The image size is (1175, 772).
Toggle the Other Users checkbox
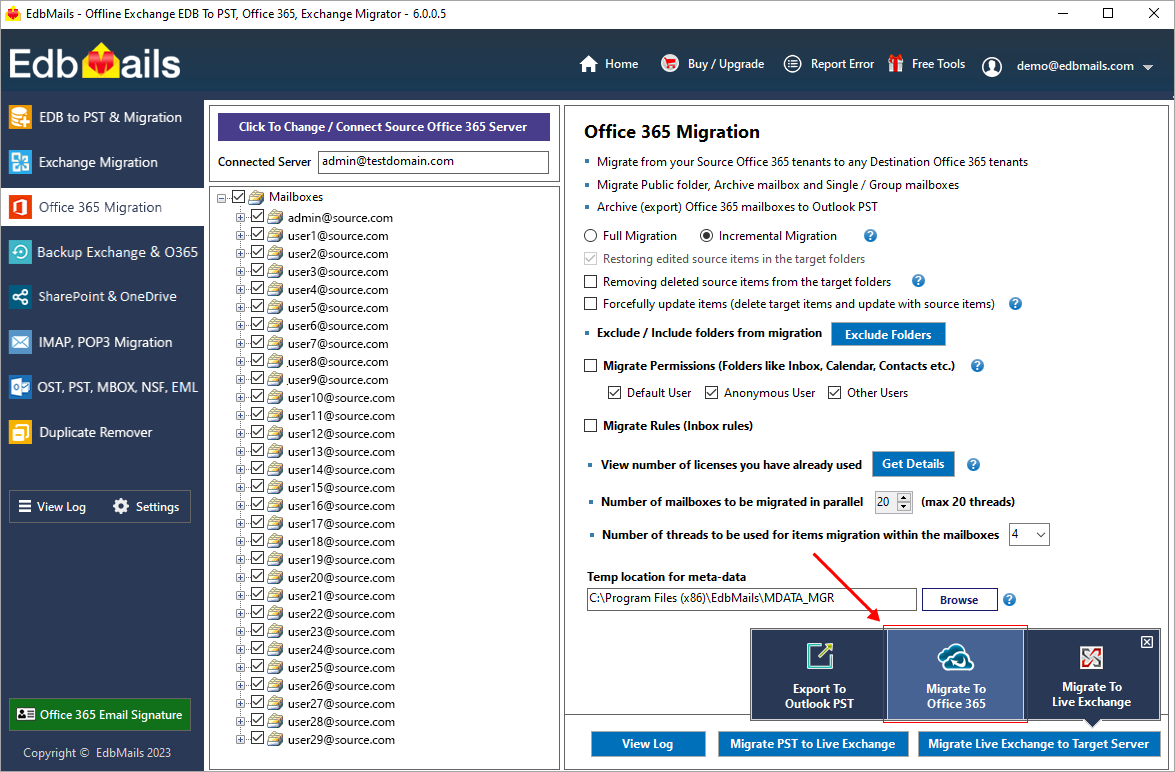(834, 393)
